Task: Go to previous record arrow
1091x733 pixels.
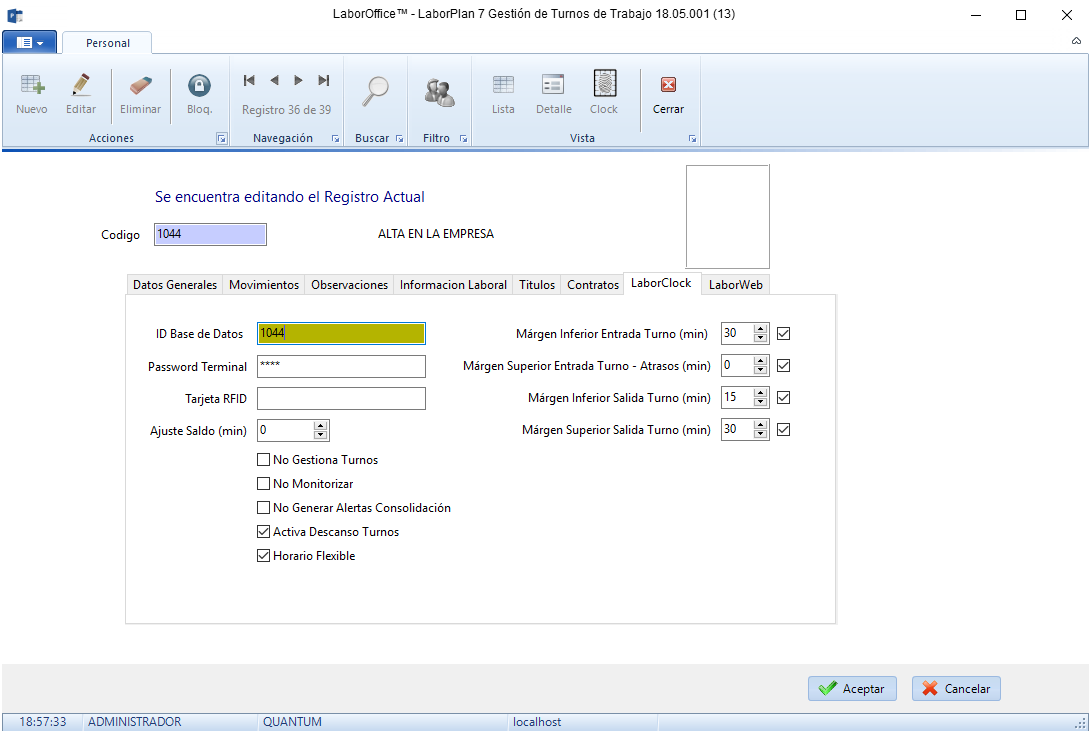Action: coord(274,80)
